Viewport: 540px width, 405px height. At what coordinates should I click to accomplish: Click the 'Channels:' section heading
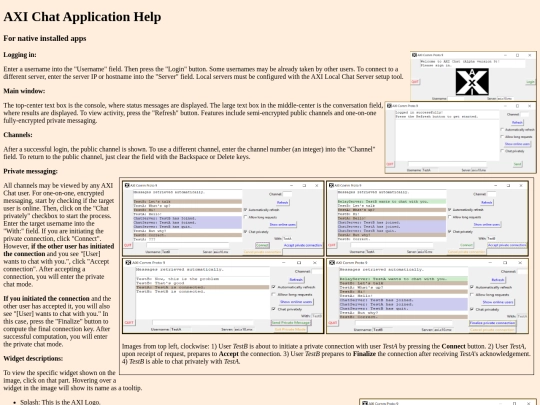pyautogui.click(x=18, y=135)
